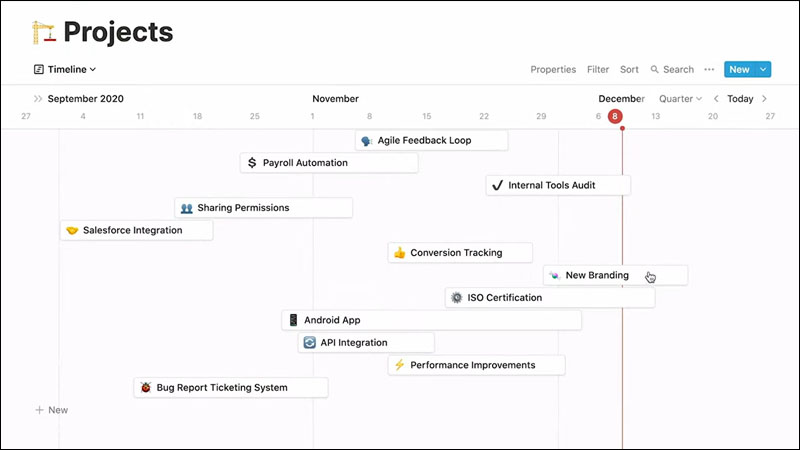Open the three-dots more options menu

pyautogui.click(x=709, y=69)
